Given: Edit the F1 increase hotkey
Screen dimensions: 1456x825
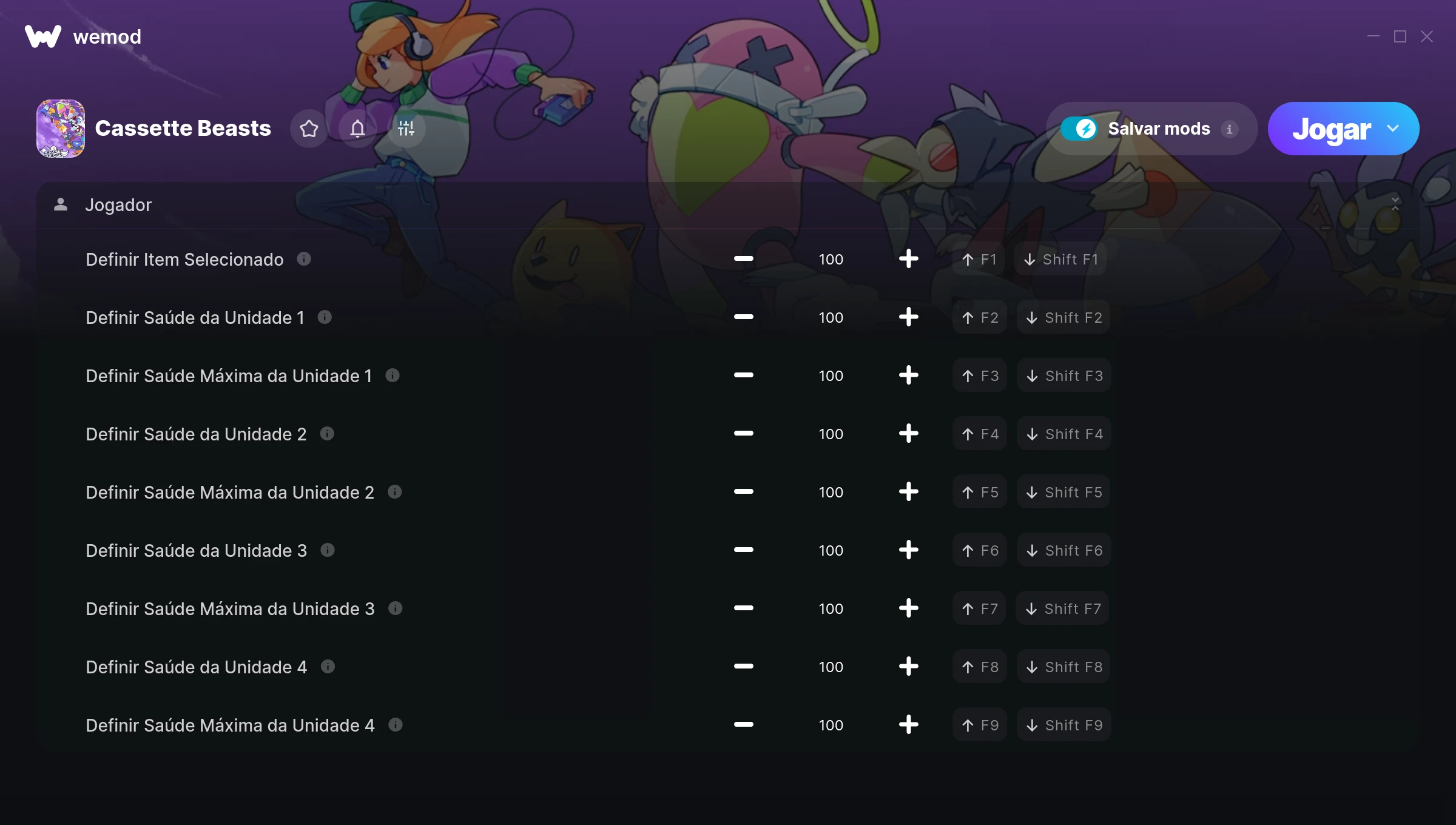Looking at the screenshot, I should click(x=979, y=259).
